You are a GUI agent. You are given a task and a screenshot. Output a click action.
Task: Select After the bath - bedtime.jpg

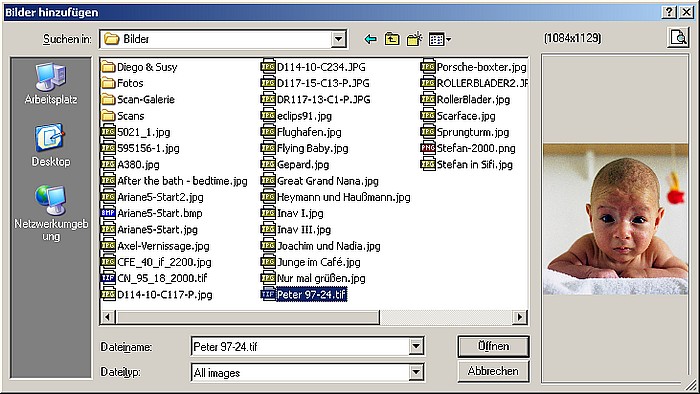[x=175, y=181]
